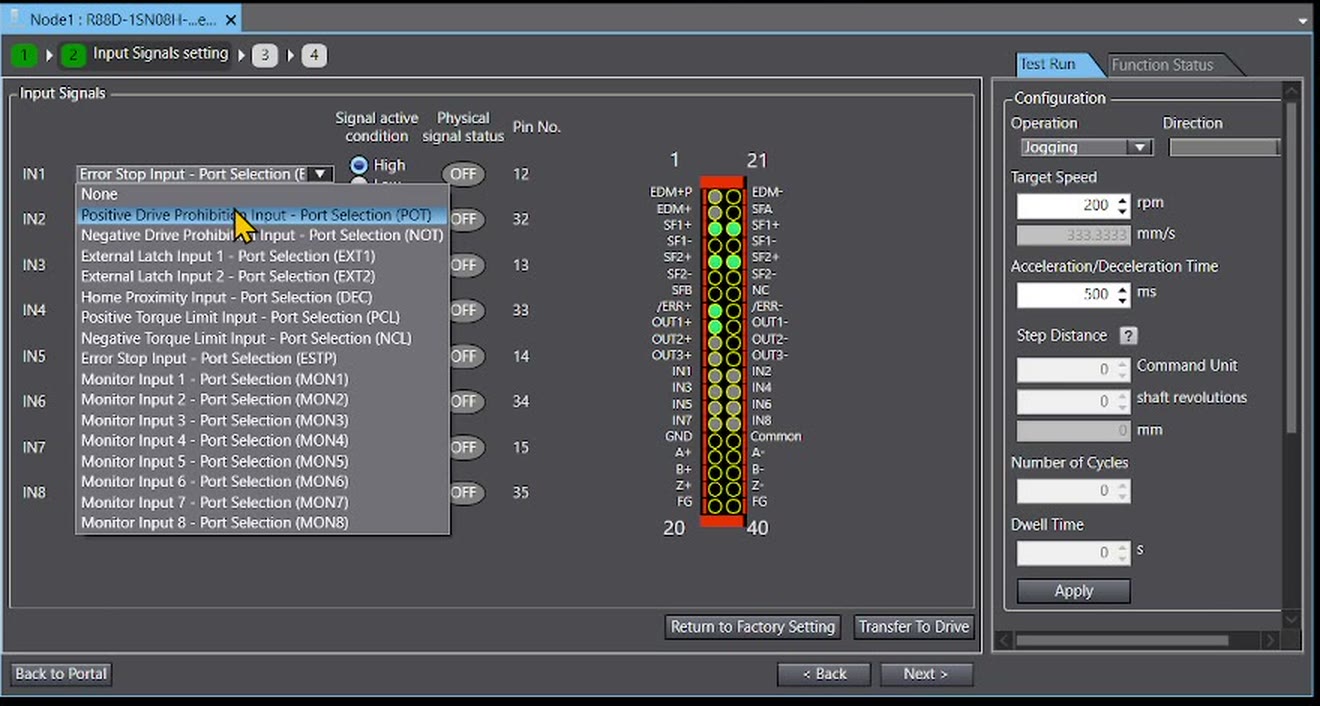The width and height of the screenshot is (1320, 706).
Task: Click the < Back button
Action: click(824, 674)
